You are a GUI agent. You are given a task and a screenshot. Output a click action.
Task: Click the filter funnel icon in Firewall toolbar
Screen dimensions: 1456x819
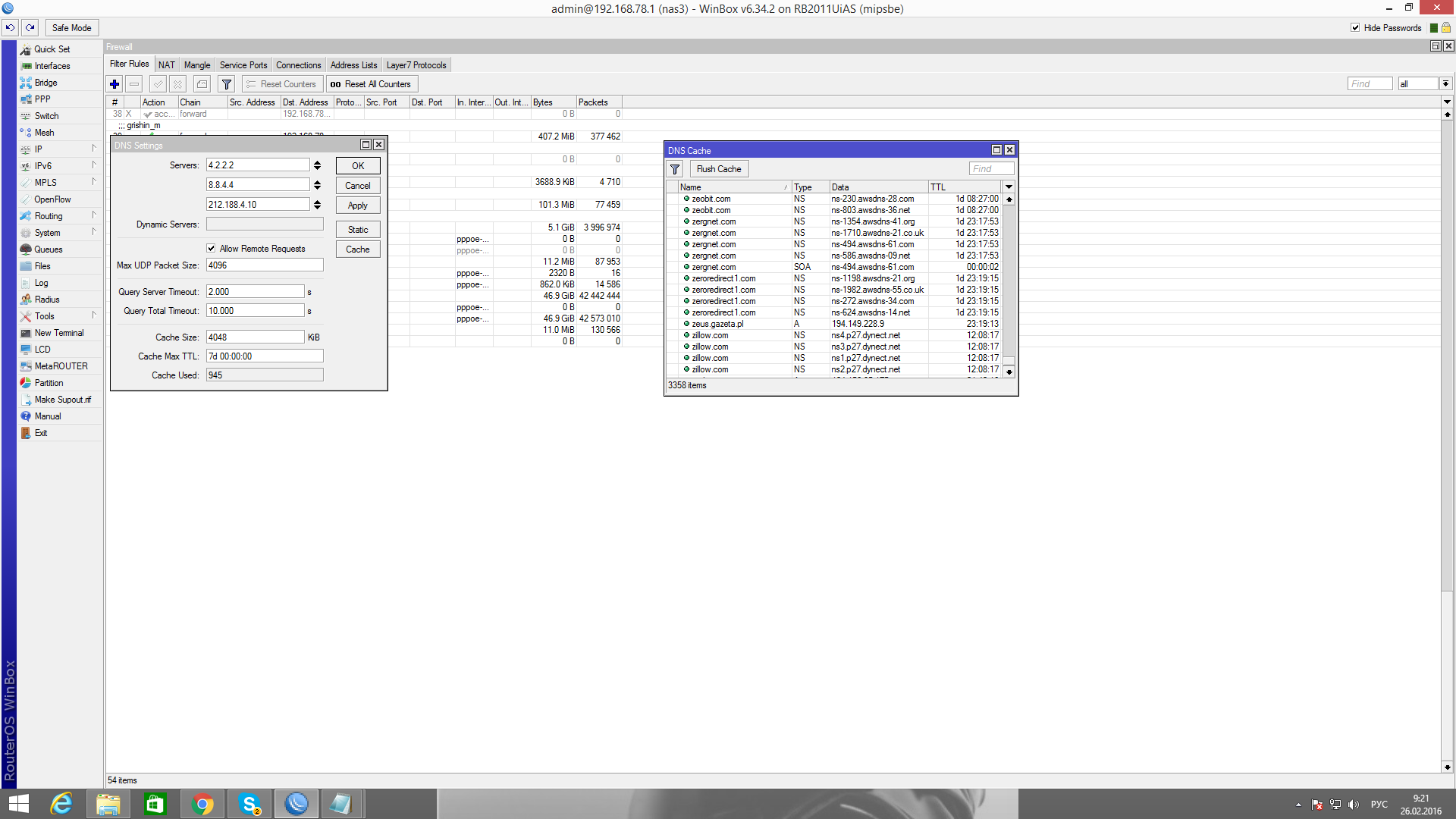click(x=226, y=84)
